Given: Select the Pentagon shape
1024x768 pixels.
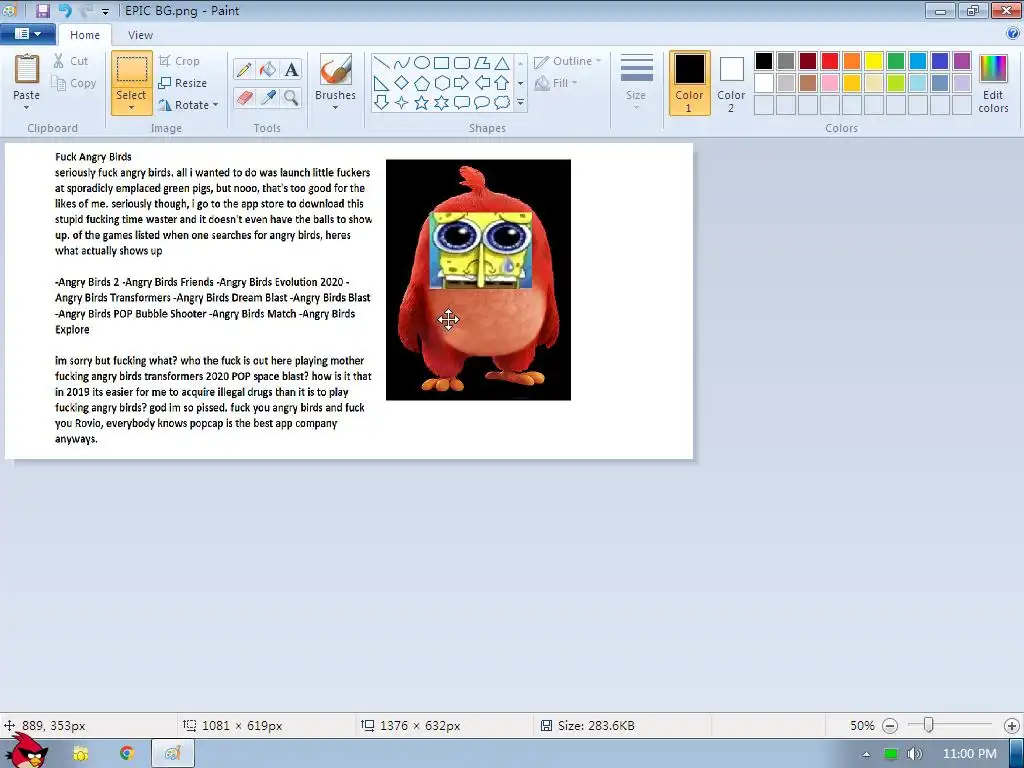Looking at the screenshot, I should [x=422, y=83].
